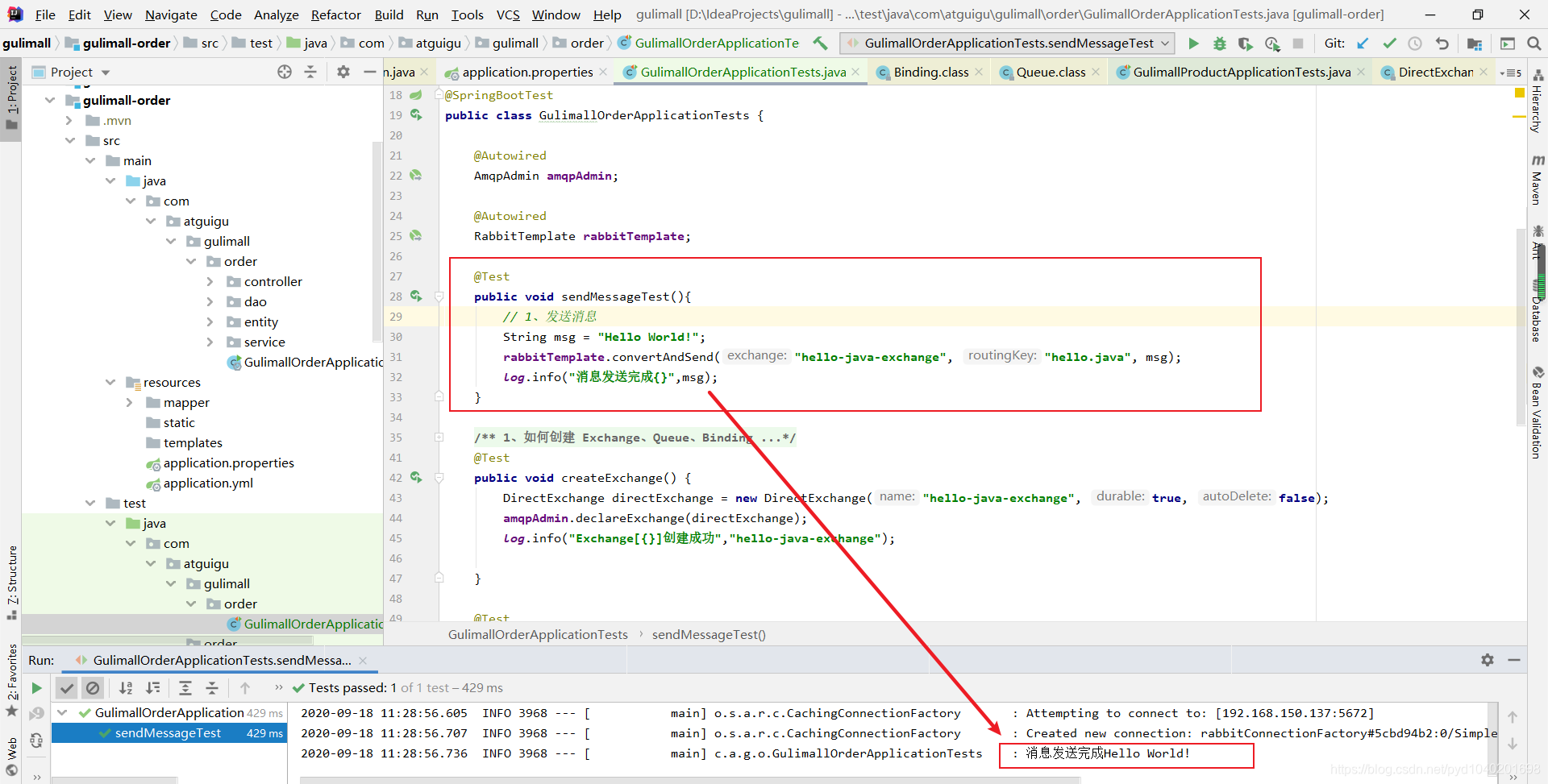Open the VCS menu

pyautogui.click(x=508, y=15)
